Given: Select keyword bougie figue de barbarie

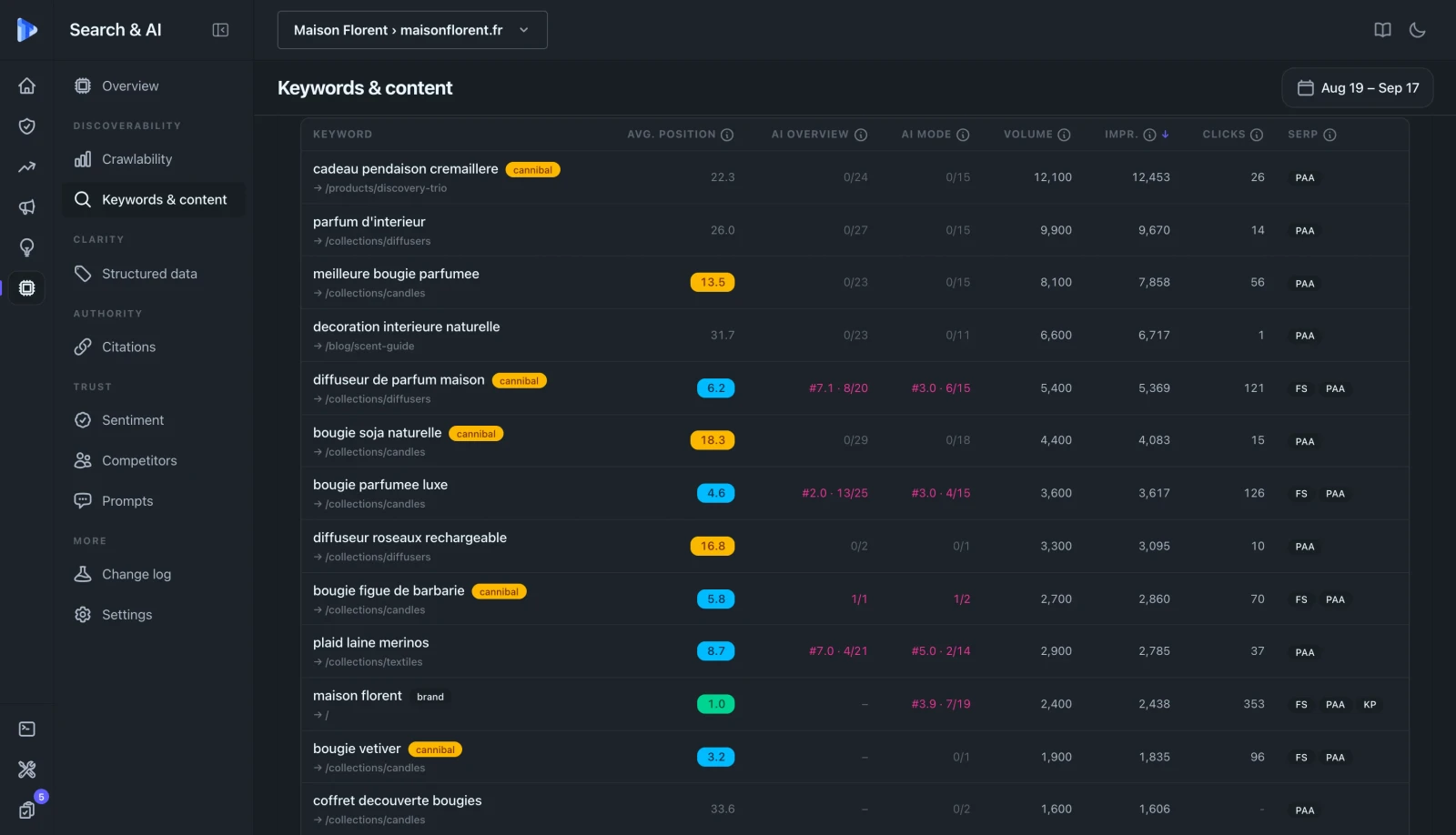Looking at the screenshot, I should [389, 590].
